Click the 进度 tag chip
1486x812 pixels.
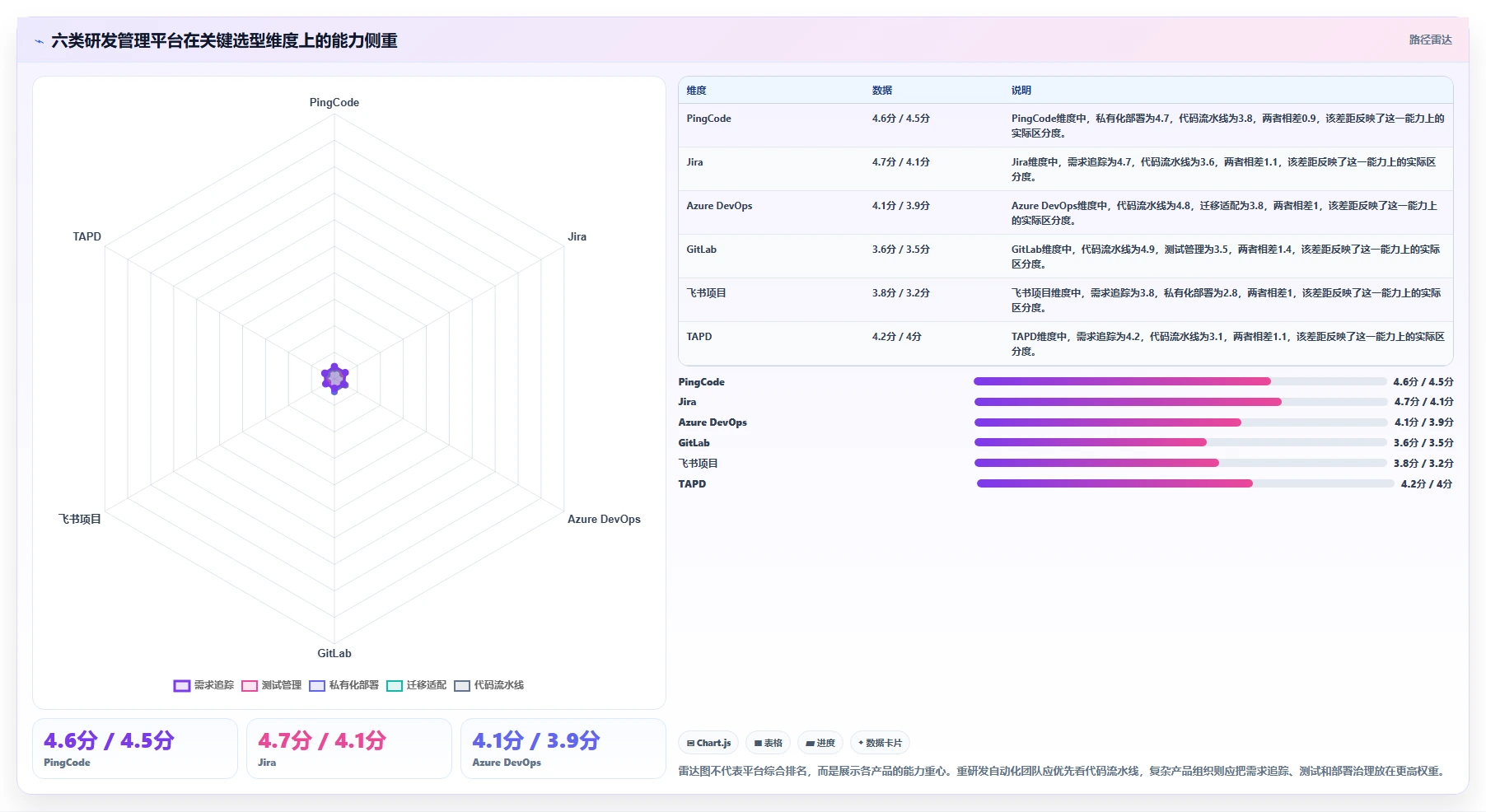pos(820,743)
